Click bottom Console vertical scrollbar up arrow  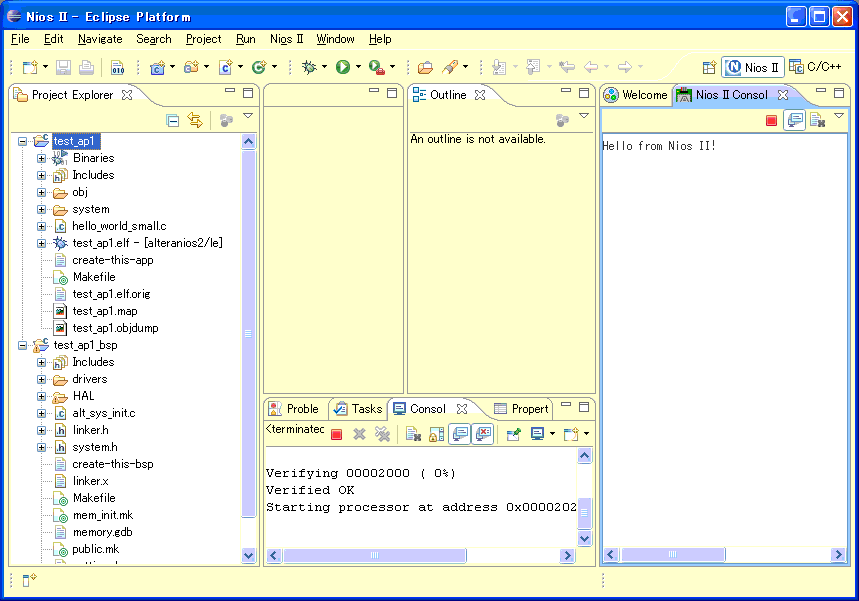tap(585, 456)
